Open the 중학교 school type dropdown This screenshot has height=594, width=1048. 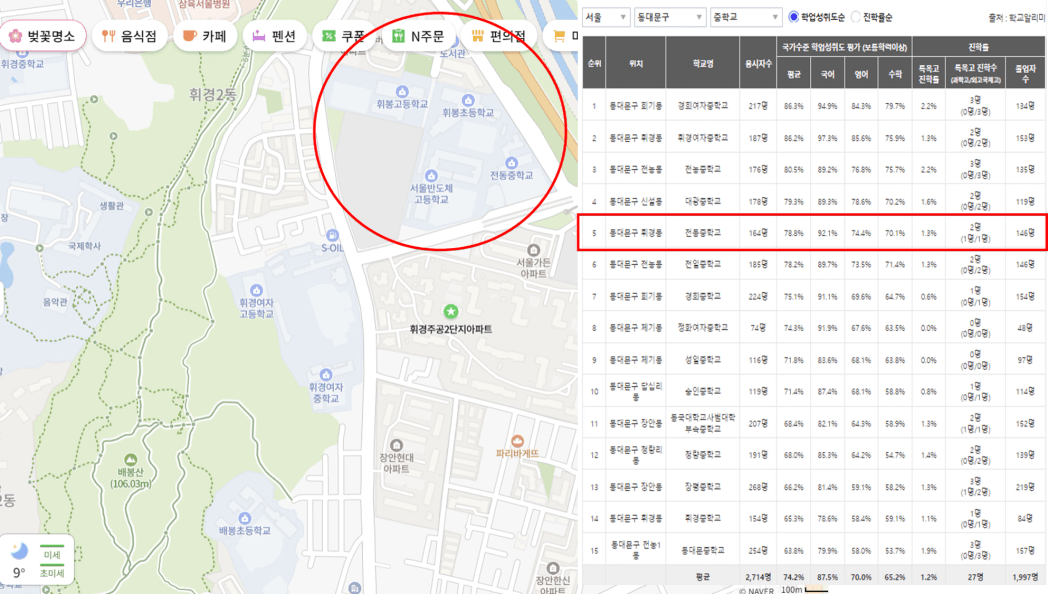coord(746,17)
